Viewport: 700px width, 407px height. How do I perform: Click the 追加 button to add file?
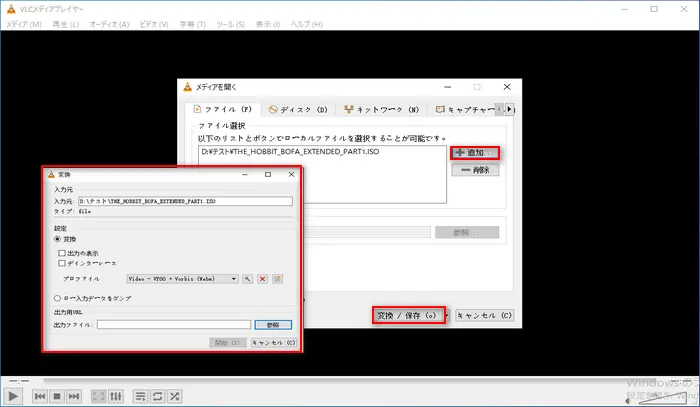[474, 152]
